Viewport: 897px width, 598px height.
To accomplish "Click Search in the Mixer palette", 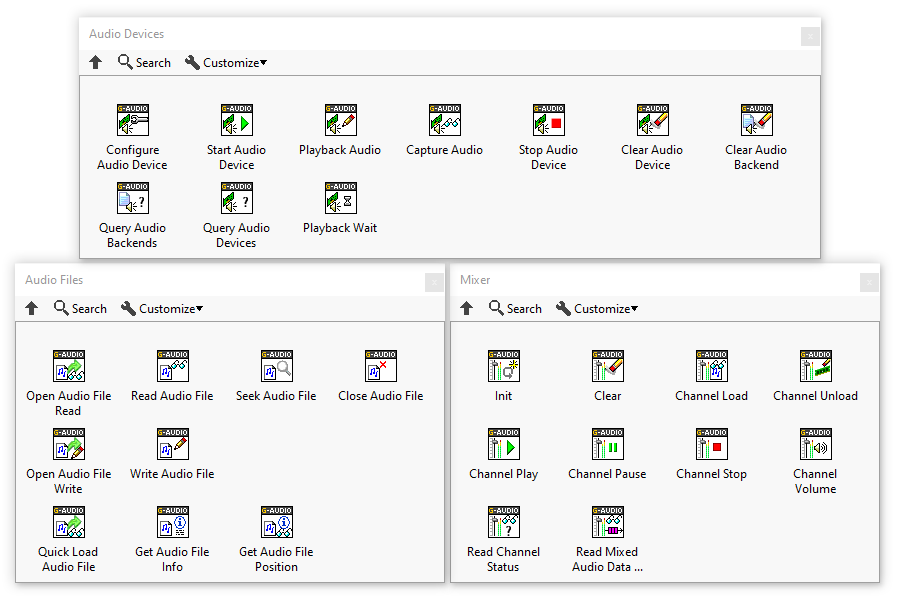I will [515, 308].
